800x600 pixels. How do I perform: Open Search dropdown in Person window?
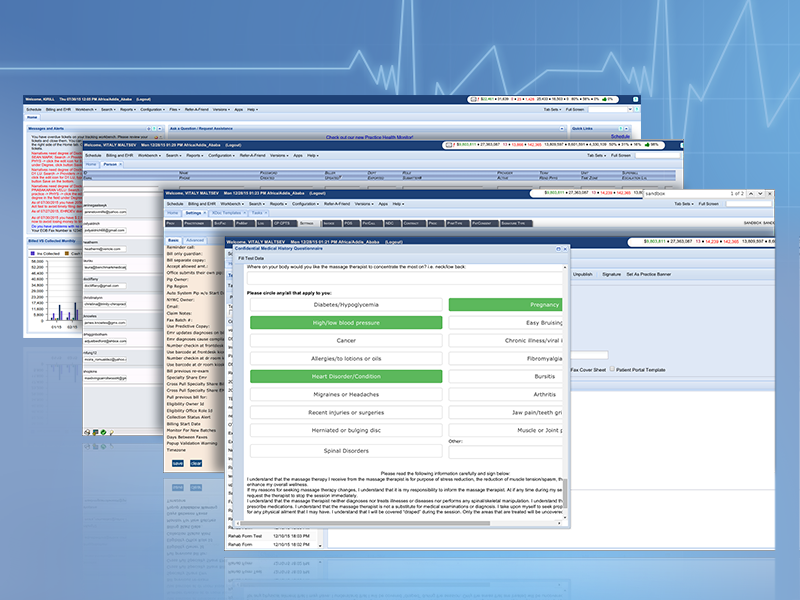pyautogui.click(x=173, y=155)
